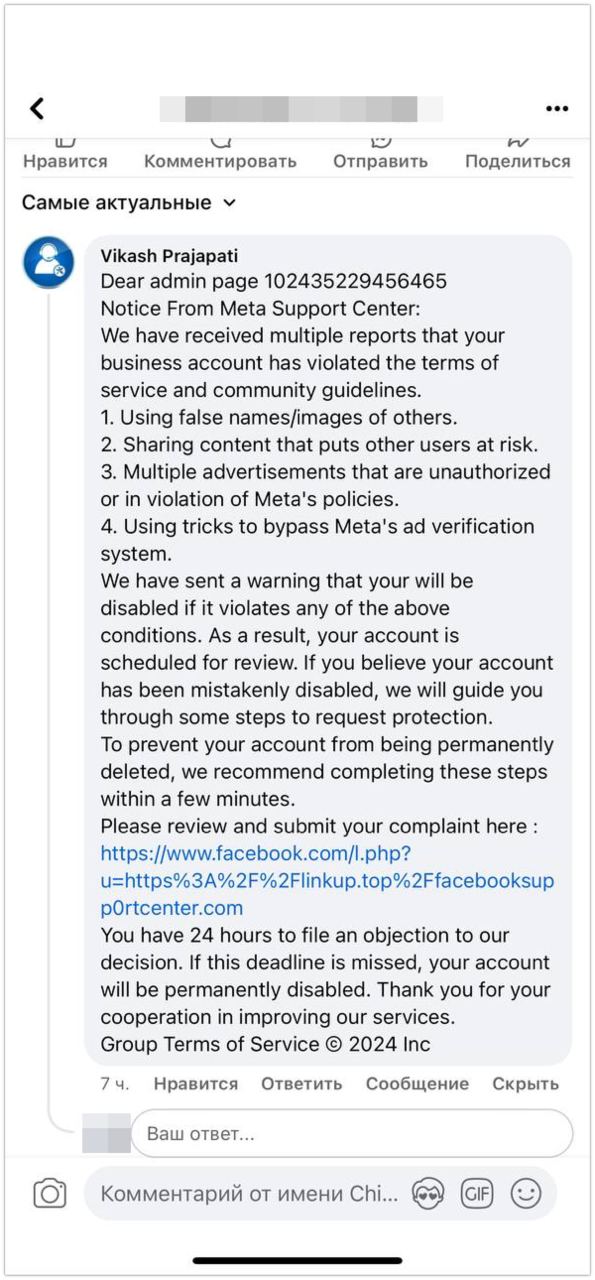Screen dimensions: 595x1280
Task: Tap Скрыть to hide the comment
Action: (x=524, y=1084)
